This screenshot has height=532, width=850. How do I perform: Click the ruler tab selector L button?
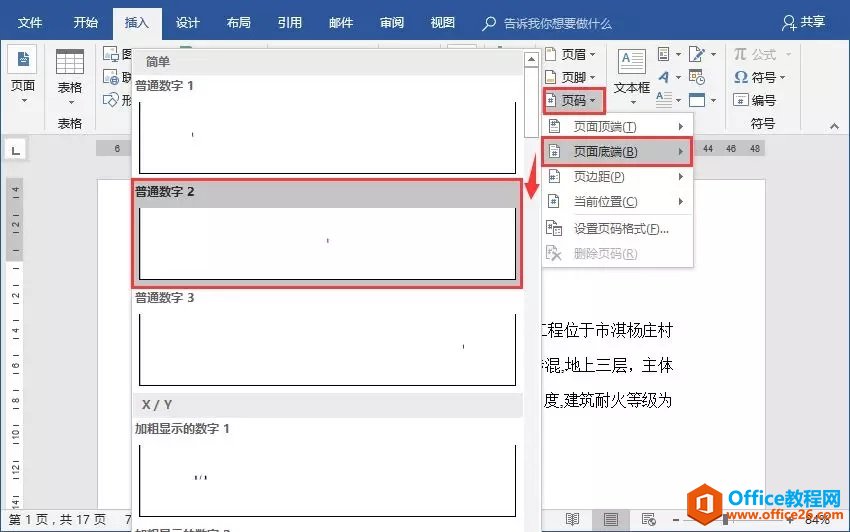(x=16, y=149)
